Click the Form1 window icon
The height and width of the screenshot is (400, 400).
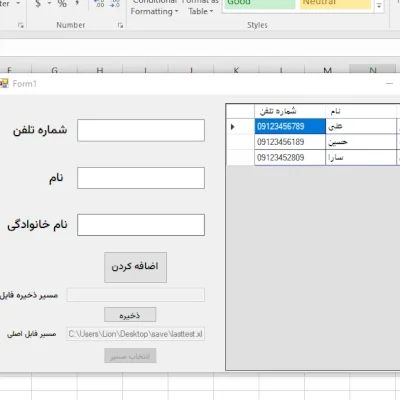(4, 83)
